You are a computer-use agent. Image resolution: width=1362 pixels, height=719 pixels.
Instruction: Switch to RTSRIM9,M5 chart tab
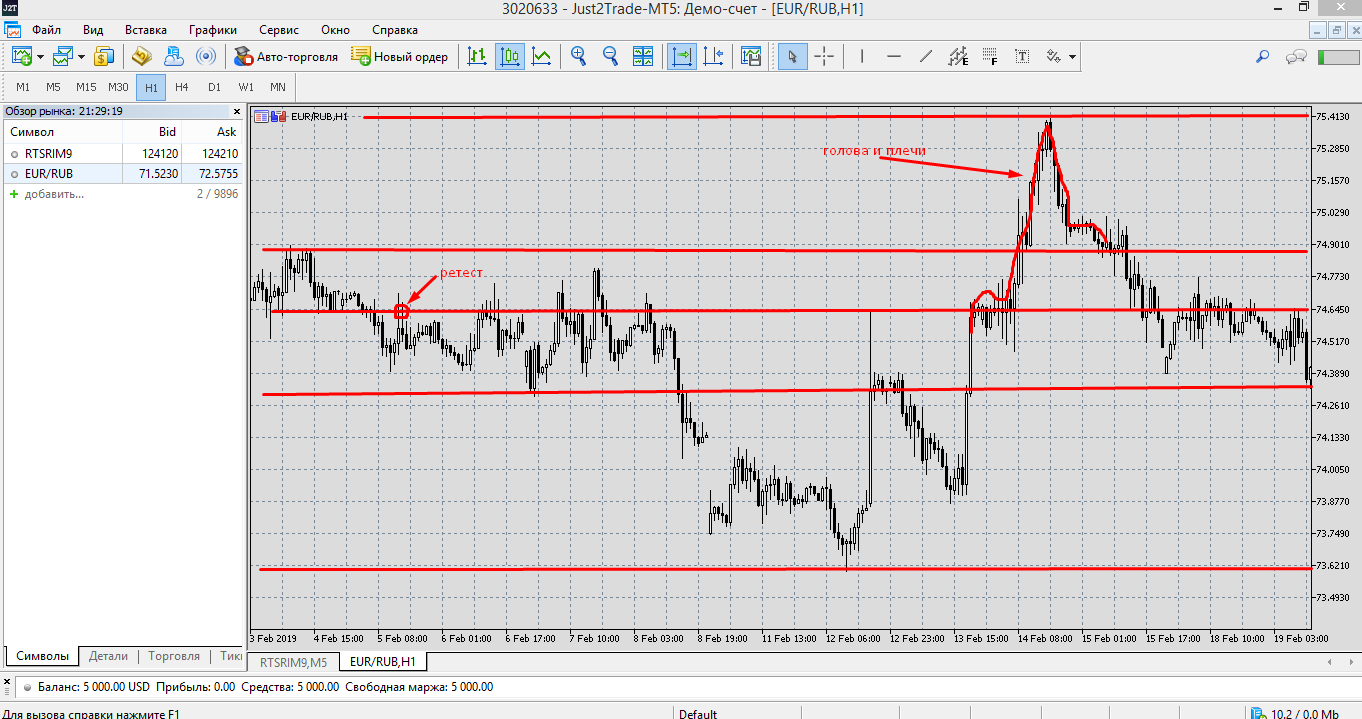point(294,662)
